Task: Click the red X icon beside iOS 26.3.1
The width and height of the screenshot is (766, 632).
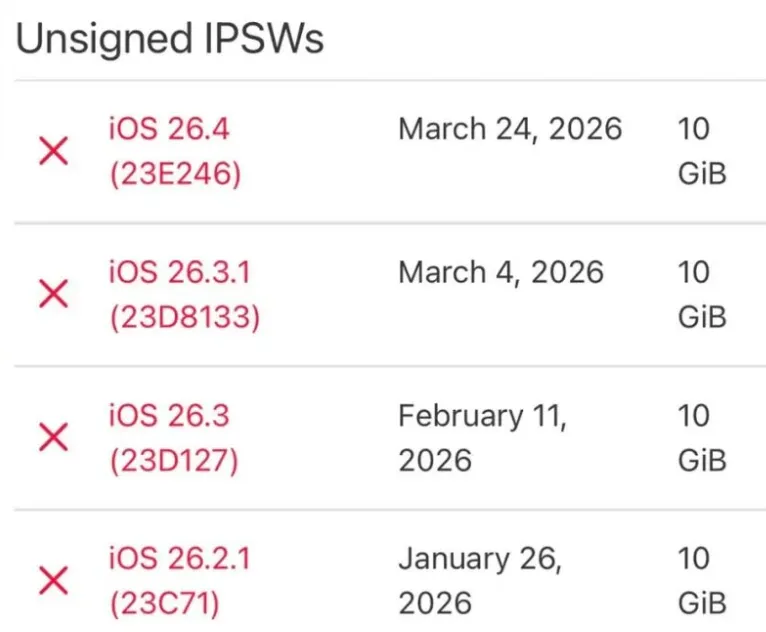Action: coord(53,294)
